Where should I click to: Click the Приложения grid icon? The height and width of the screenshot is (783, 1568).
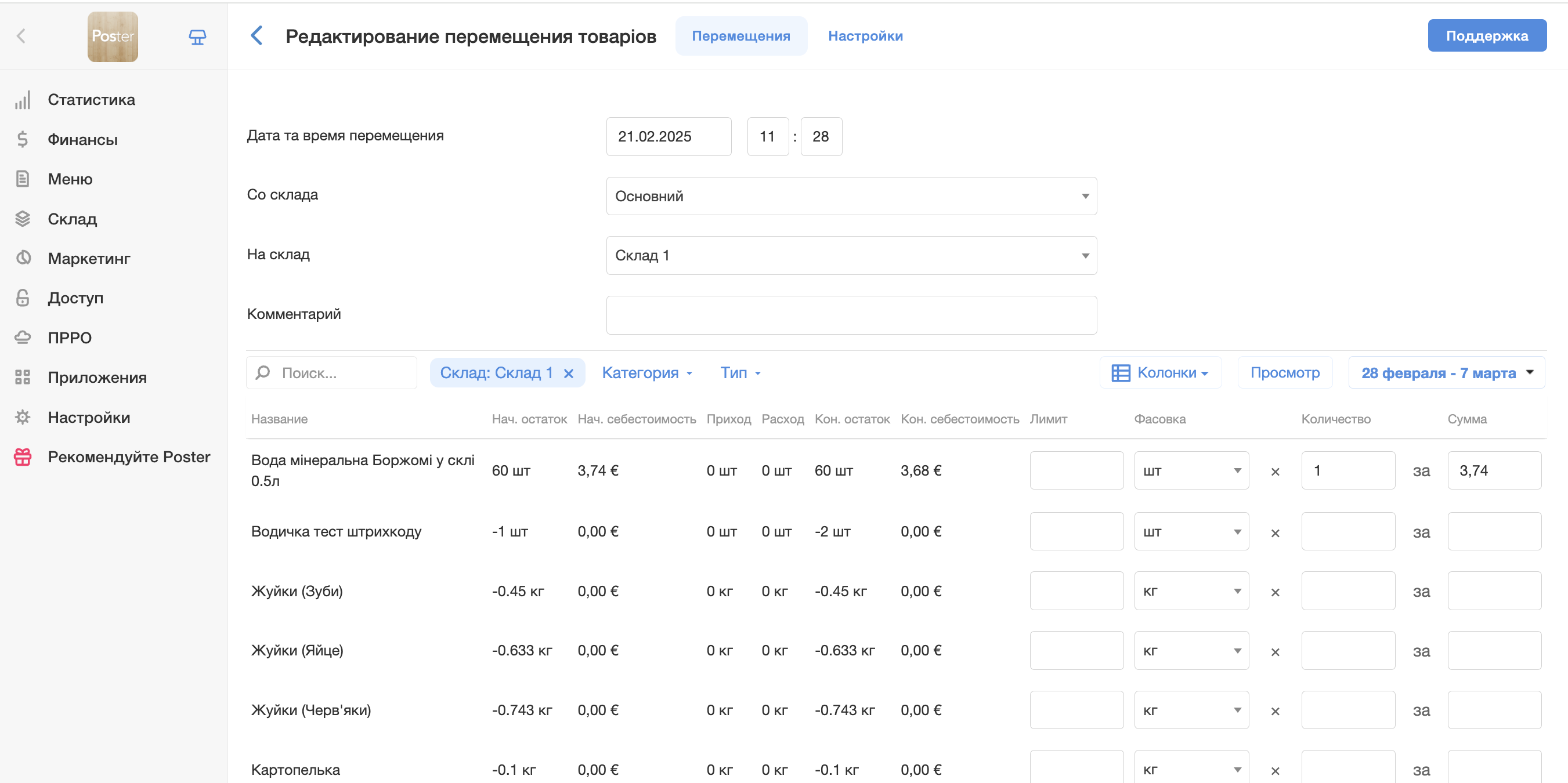(x=23, y=377)
